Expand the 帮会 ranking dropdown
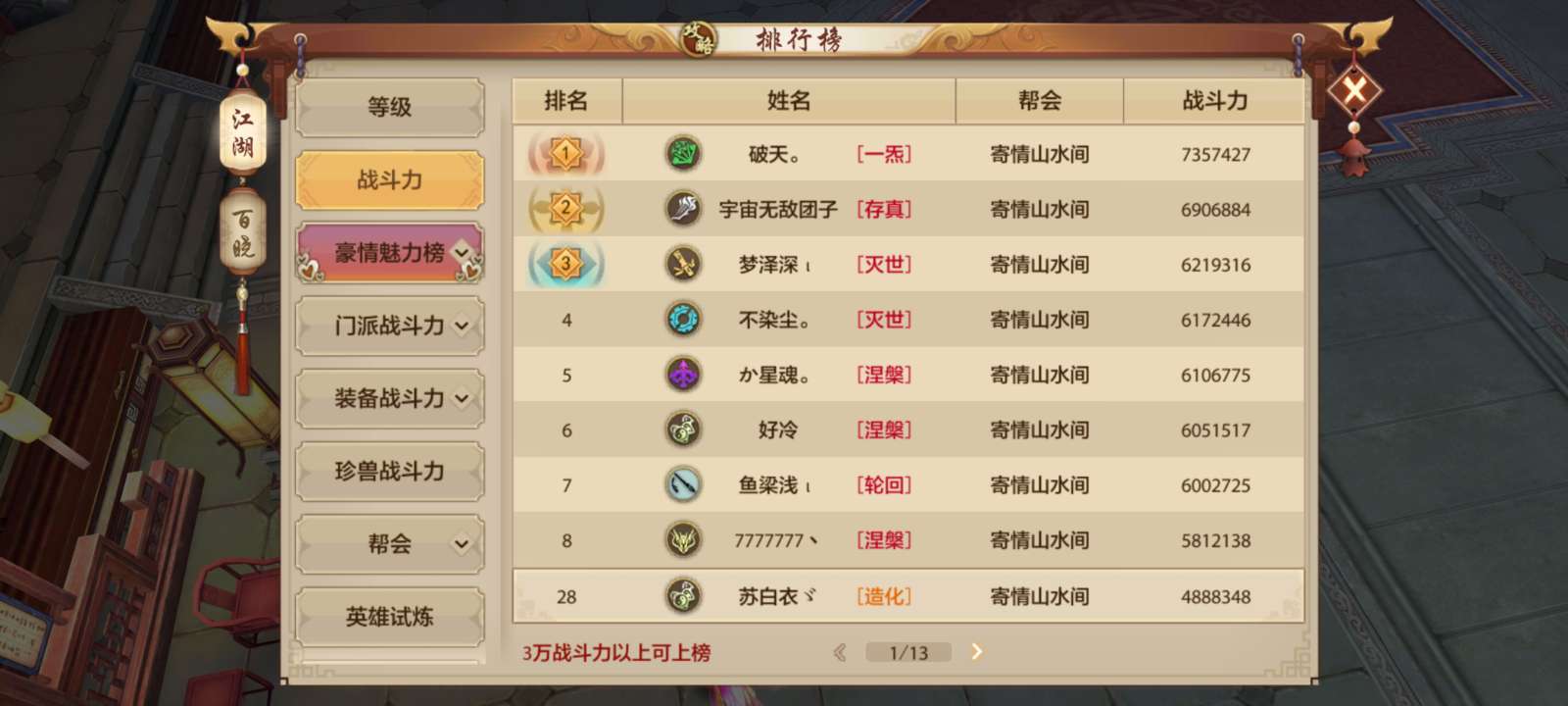Viewport: 1568px width, 706px height. 390,543
